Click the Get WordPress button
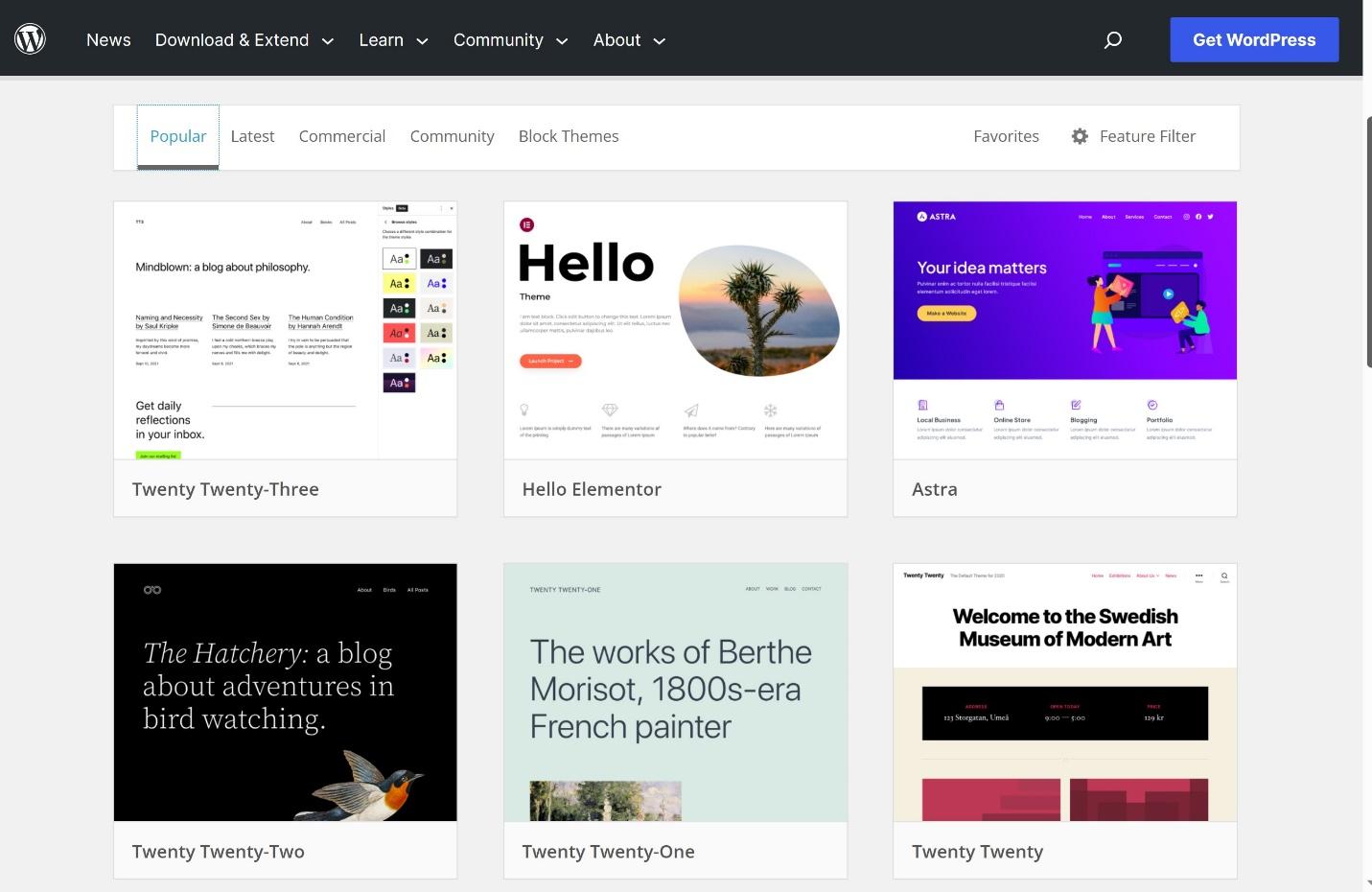Image resolution: width=1372 pixels, height=892 pixels. (x=1254, y=39)
